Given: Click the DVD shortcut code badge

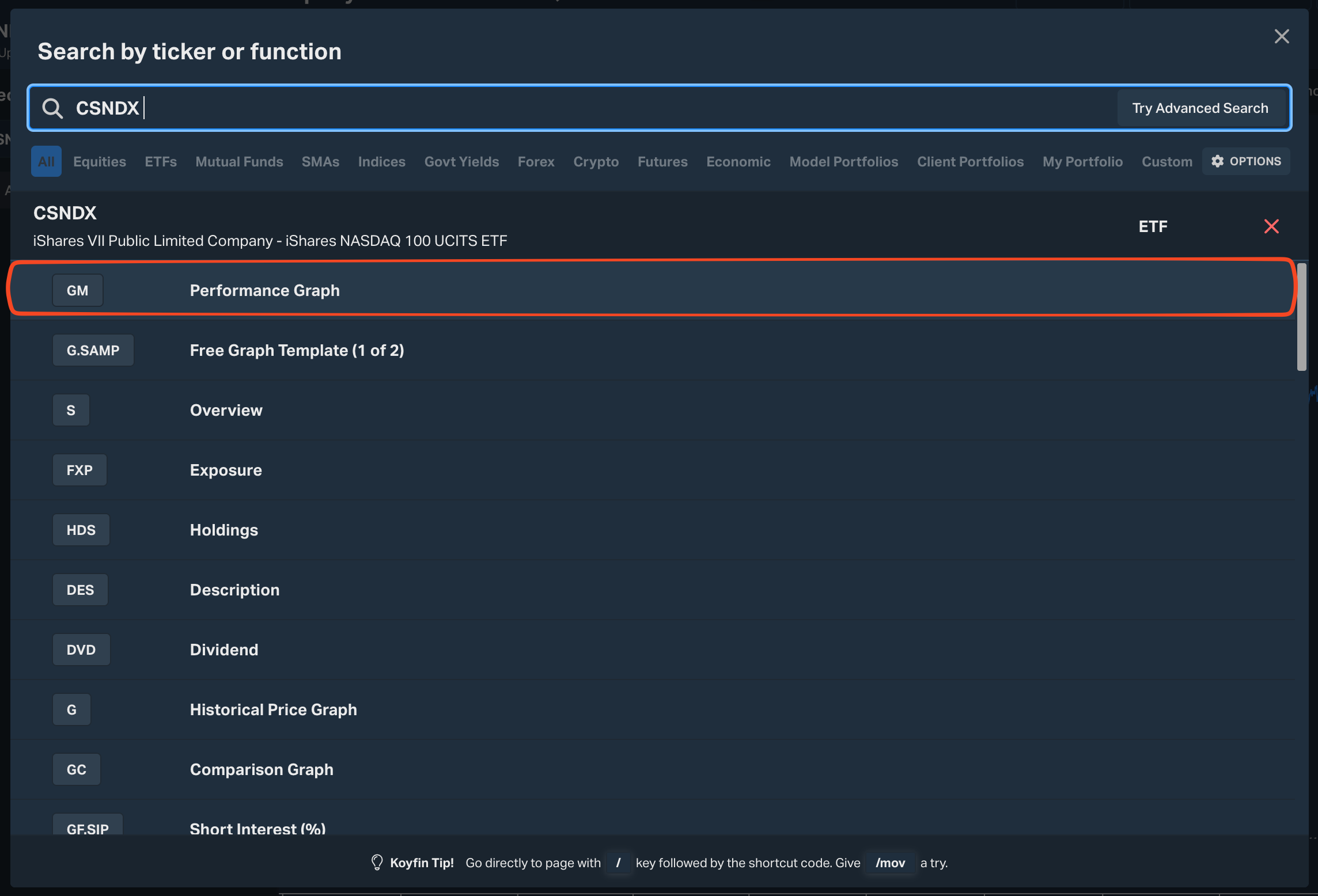Looking at the screenshot, I should [x=81, y=650].
